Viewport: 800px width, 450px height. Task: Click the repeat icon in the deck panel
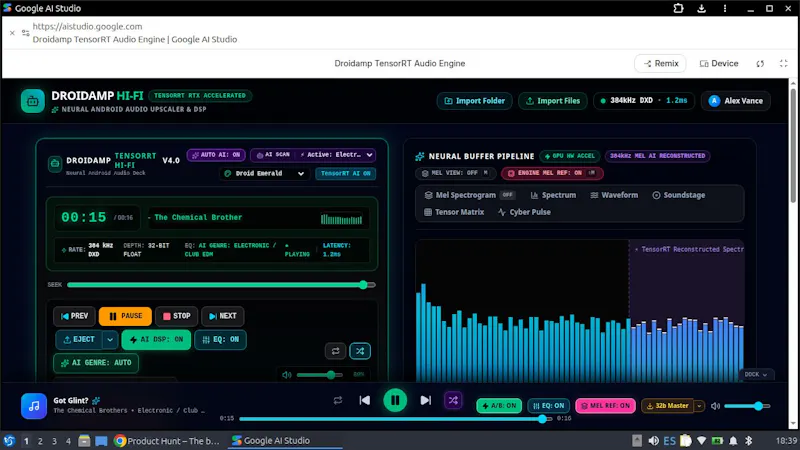335,351
